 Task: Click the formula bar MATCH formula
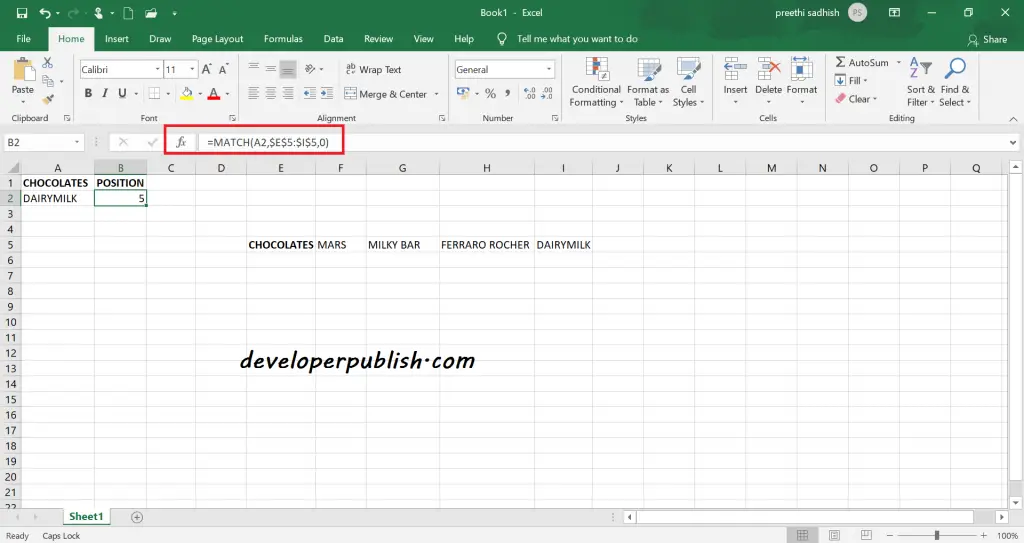click(268, 142)
